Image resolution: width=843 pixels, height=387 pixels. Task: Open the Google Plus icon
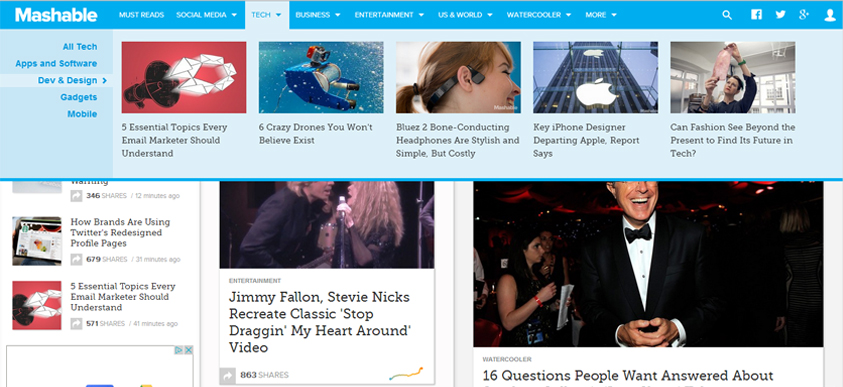tap(804, 15)
